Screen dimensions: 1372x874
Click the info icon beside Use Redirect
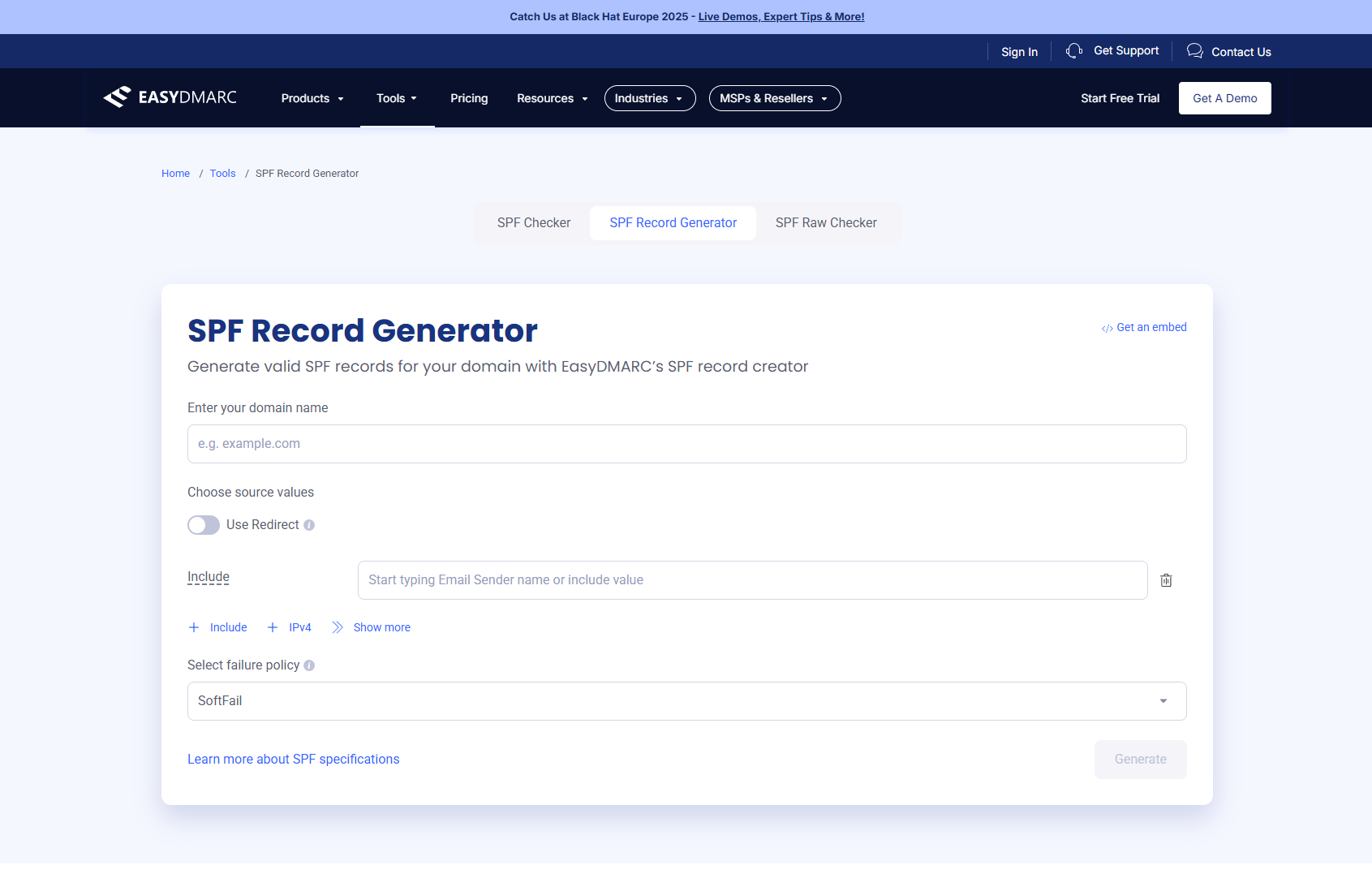pos(308,525)
